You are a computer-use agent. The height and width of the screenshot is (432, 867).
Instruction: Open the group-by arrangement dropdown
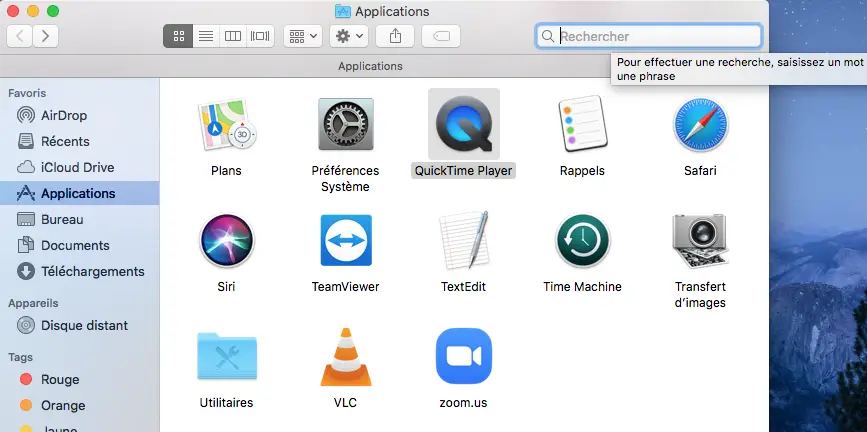pos(302,37)
